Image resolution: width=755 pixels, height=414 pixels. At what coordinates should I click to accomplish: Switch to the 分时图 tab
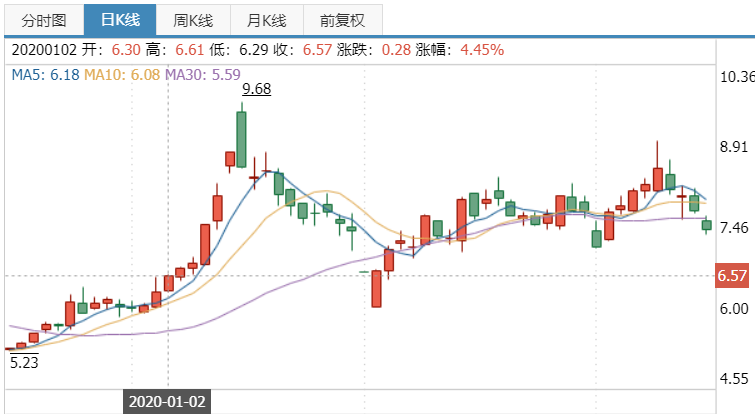click(x=44, y=20)
